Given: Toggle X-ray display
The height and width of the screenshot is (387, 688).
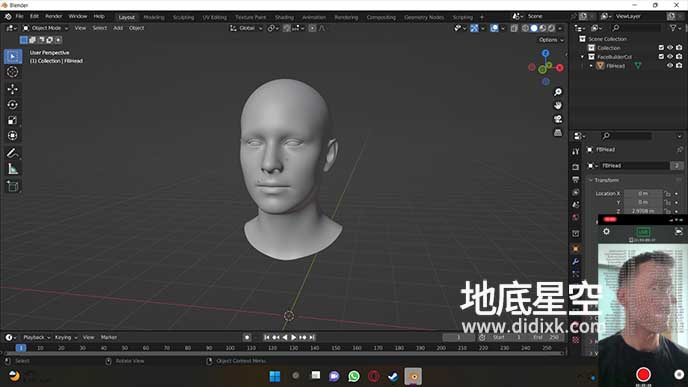Looking at the screenshot, I should pos(514,28).
